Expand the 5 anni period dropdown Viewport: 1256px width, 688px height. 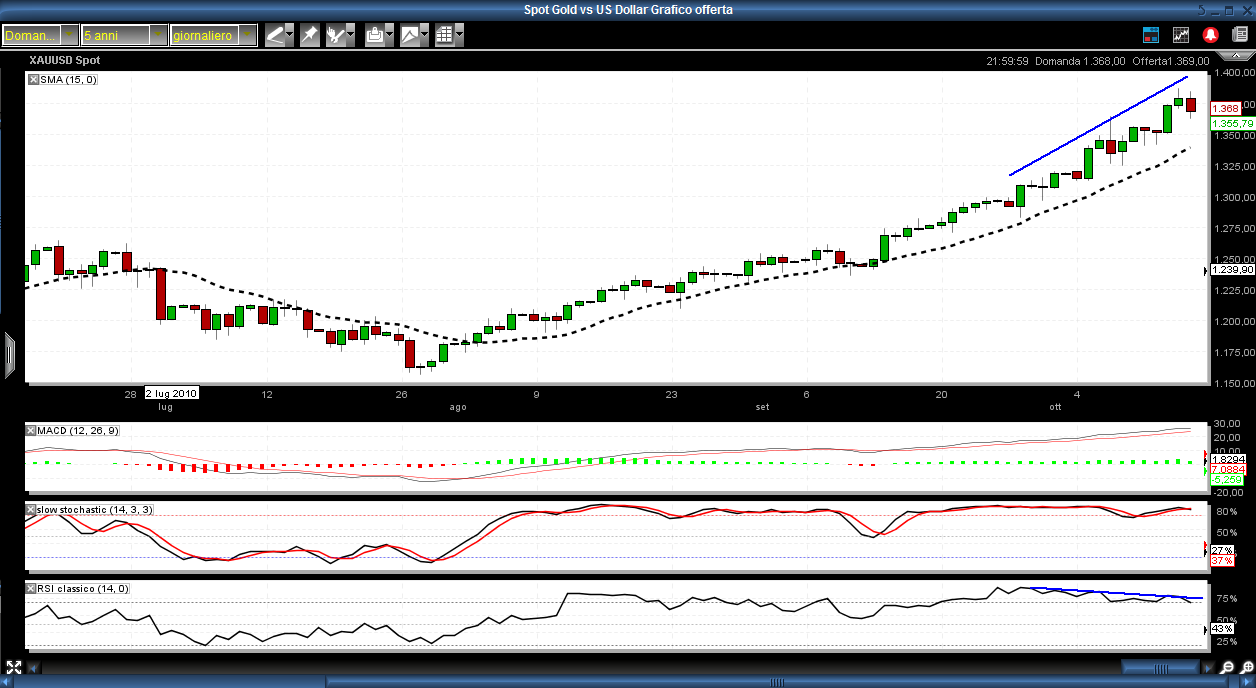pyautogui.click(x=158, y=35)
